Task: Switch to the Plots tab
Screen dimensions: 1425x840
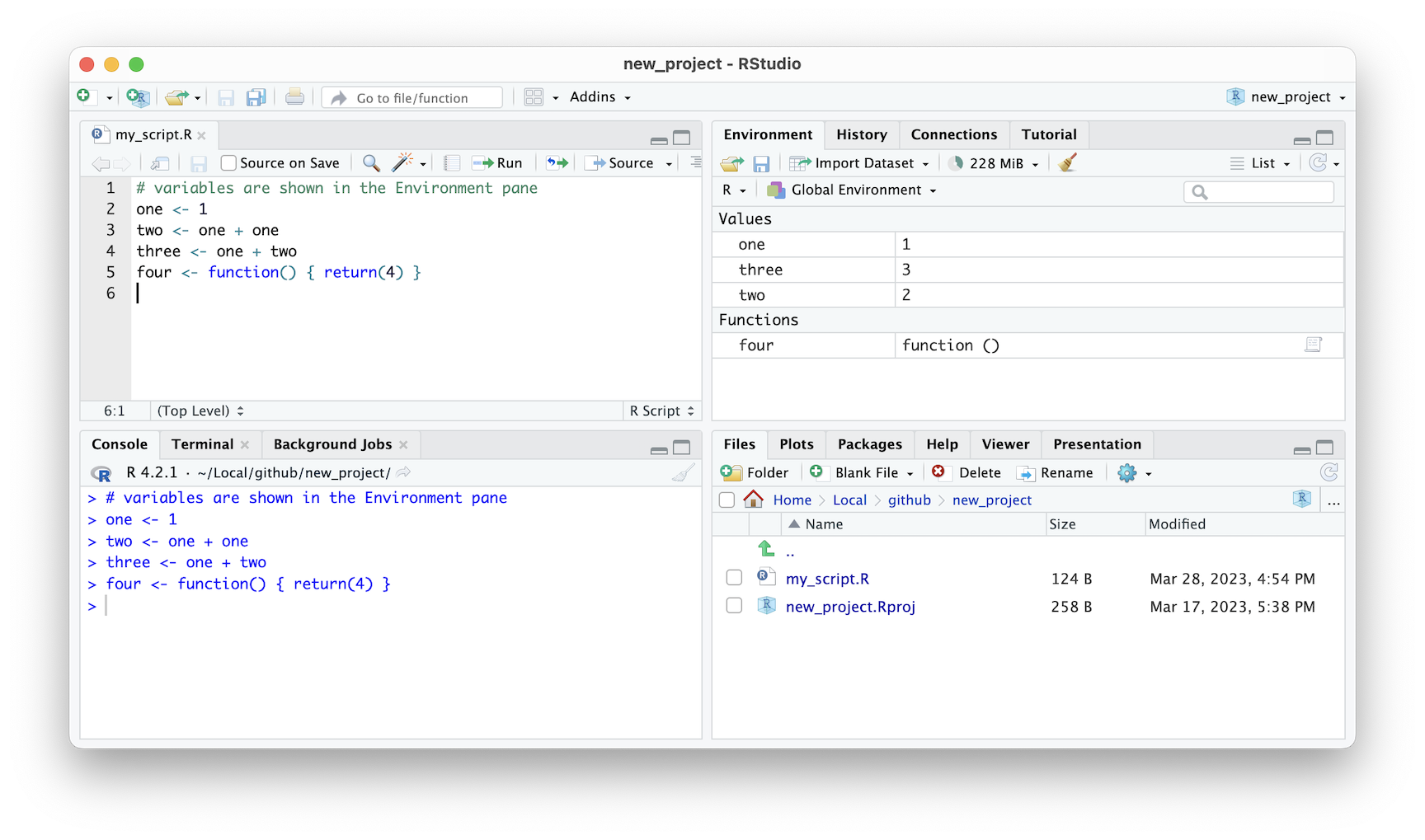Action: [797, 444]
